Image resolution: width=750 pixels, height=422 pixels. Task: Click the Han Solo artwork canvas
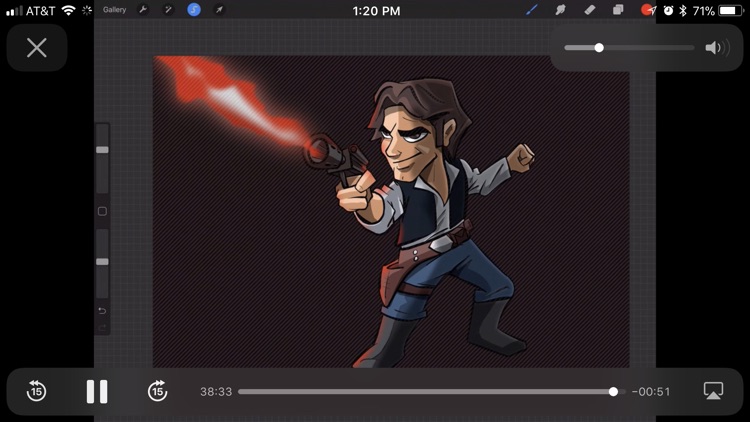pyautogui.click(x=391, y=211)
